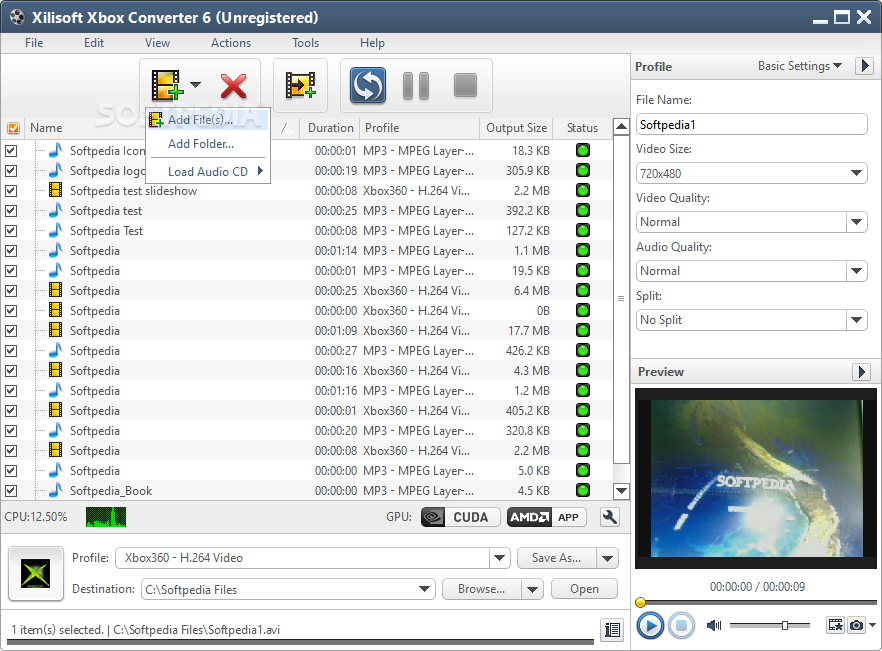Uncheck the Softpedia test row checkbox (392.2 KB)
The width and height of the screenshot is (882, 651).
[11, 210]
